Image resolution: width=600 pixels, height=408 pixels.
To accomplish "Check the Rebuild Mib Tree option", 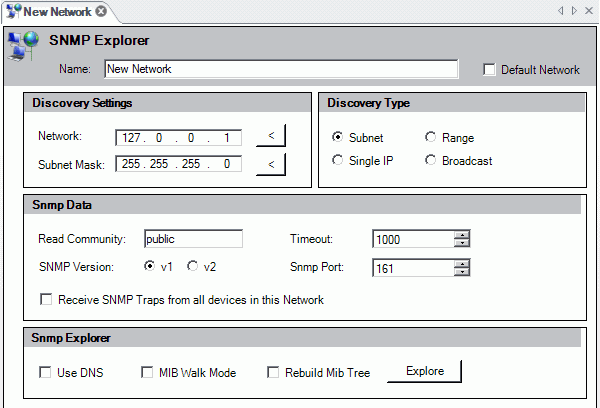I will click(273, 373).
